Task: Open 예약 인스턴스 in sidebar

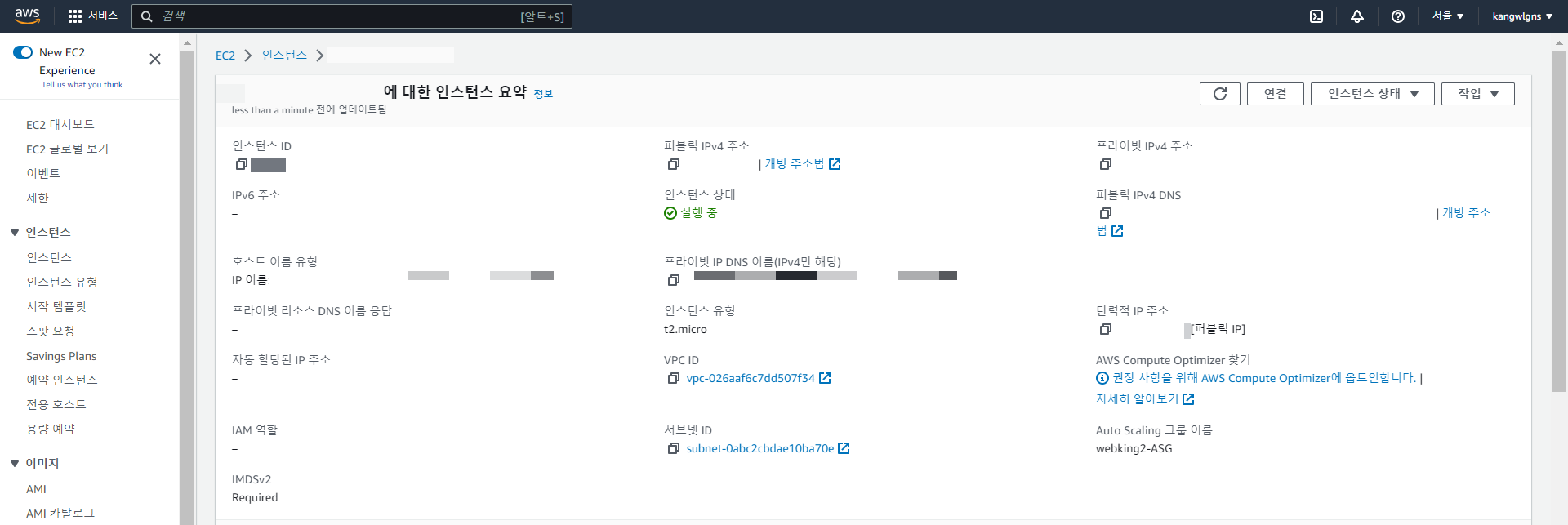Action: click(62, 380)
